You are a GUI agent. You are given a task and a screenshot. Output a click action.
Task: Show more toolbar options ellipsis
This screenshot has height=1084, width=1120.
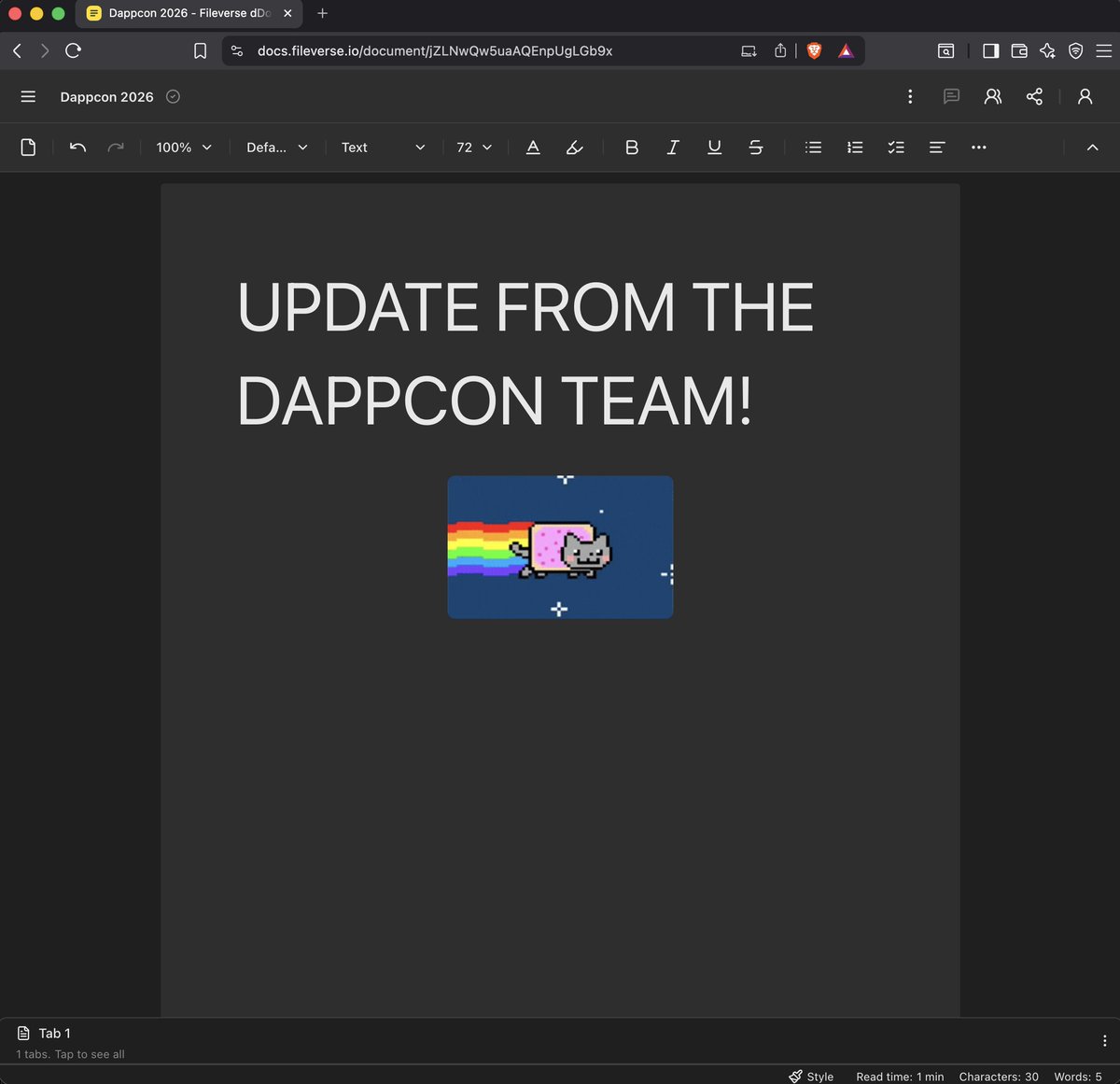point(978,148)
